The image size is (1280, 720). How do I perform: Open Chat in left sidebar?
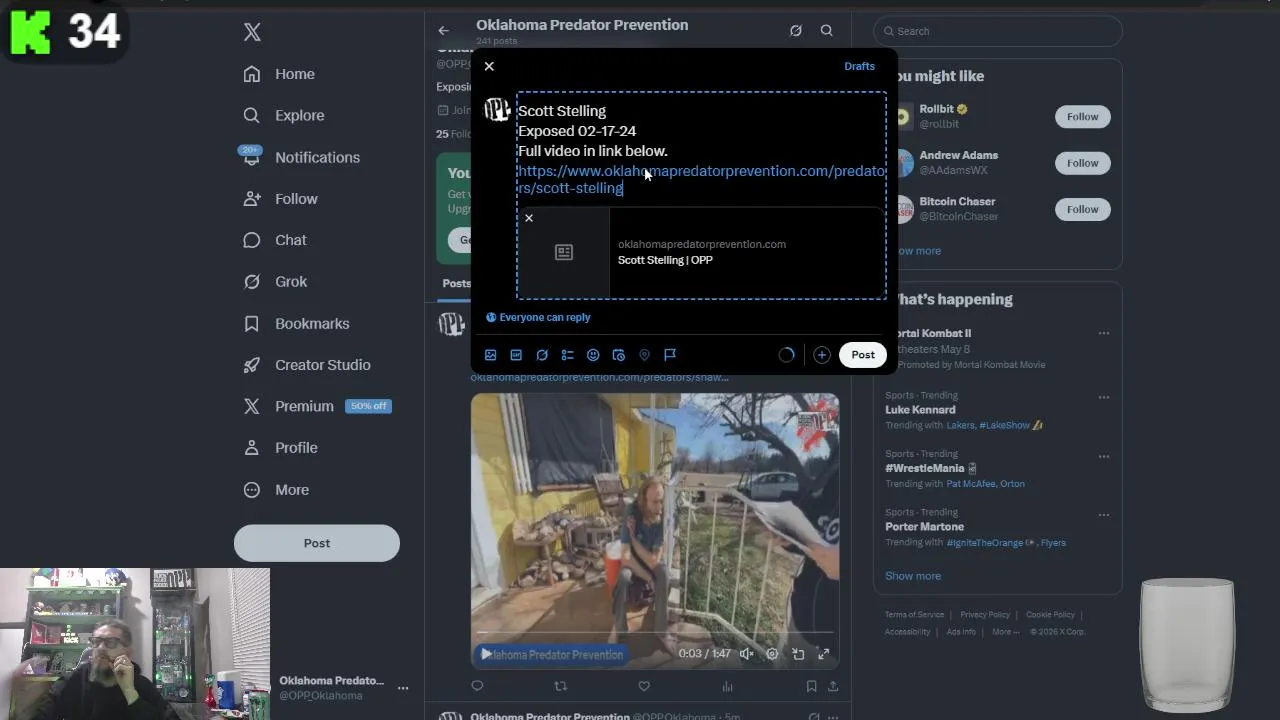tap(275, 240)
